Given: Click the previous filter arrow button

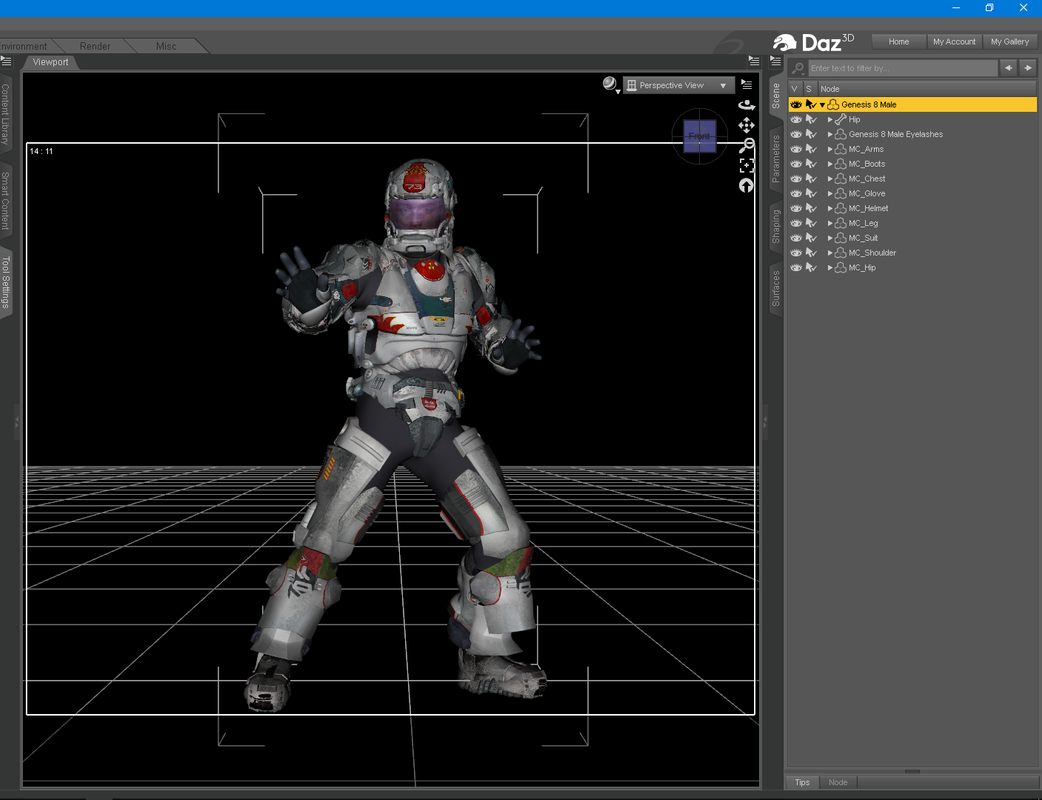Looking at the screenshot, I should 1009,68.
